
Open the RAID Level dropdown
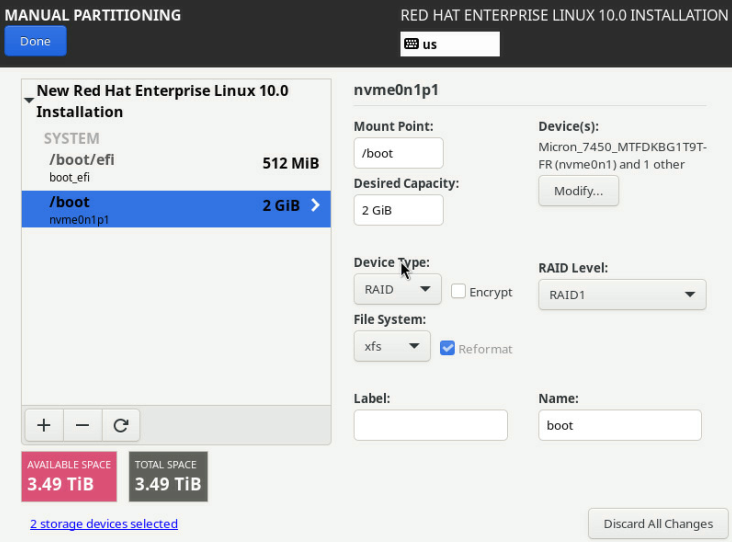[x=621, y=295]
